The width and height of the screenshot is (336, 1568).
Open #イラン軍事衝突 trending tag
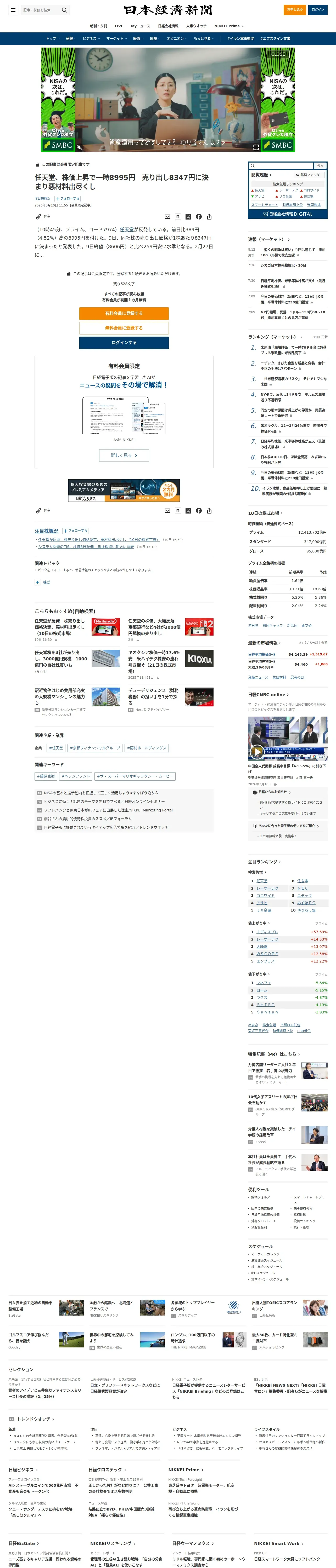(x=240, y=38)
